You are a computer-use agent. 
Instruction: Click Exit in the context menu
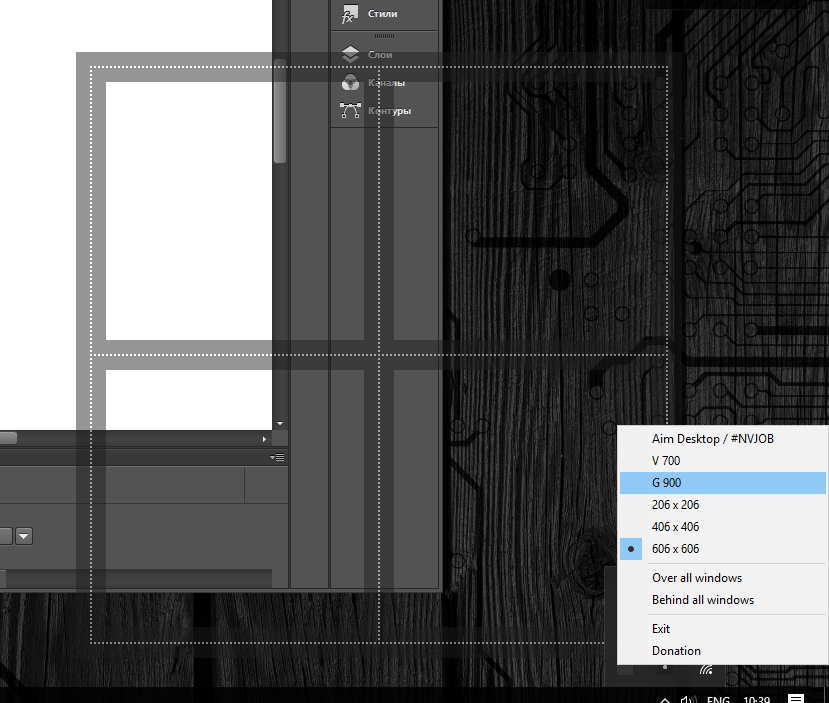[x=722, y=628]
